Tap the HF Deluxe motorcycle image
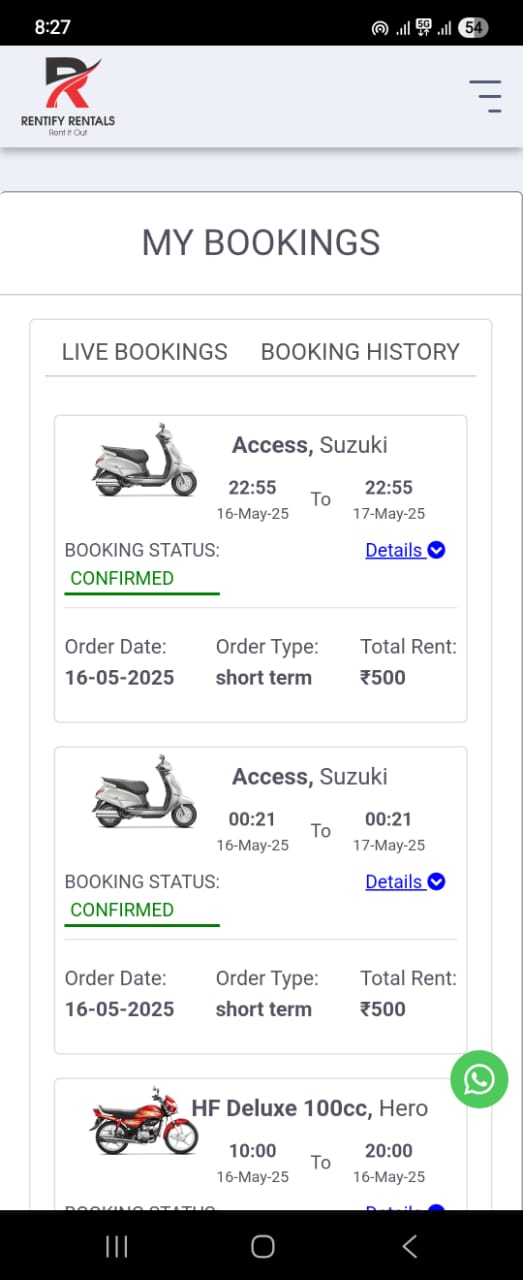 [x=144, y=1121]
